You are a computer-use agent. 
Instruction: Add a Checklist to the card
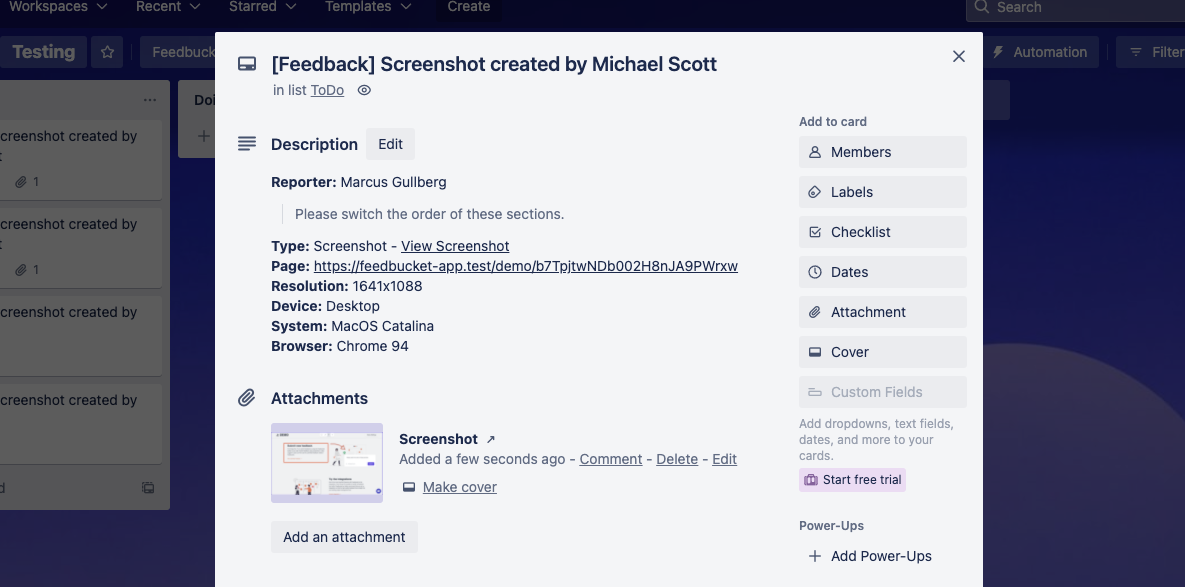pyautogui.click(x=883, y=232)
